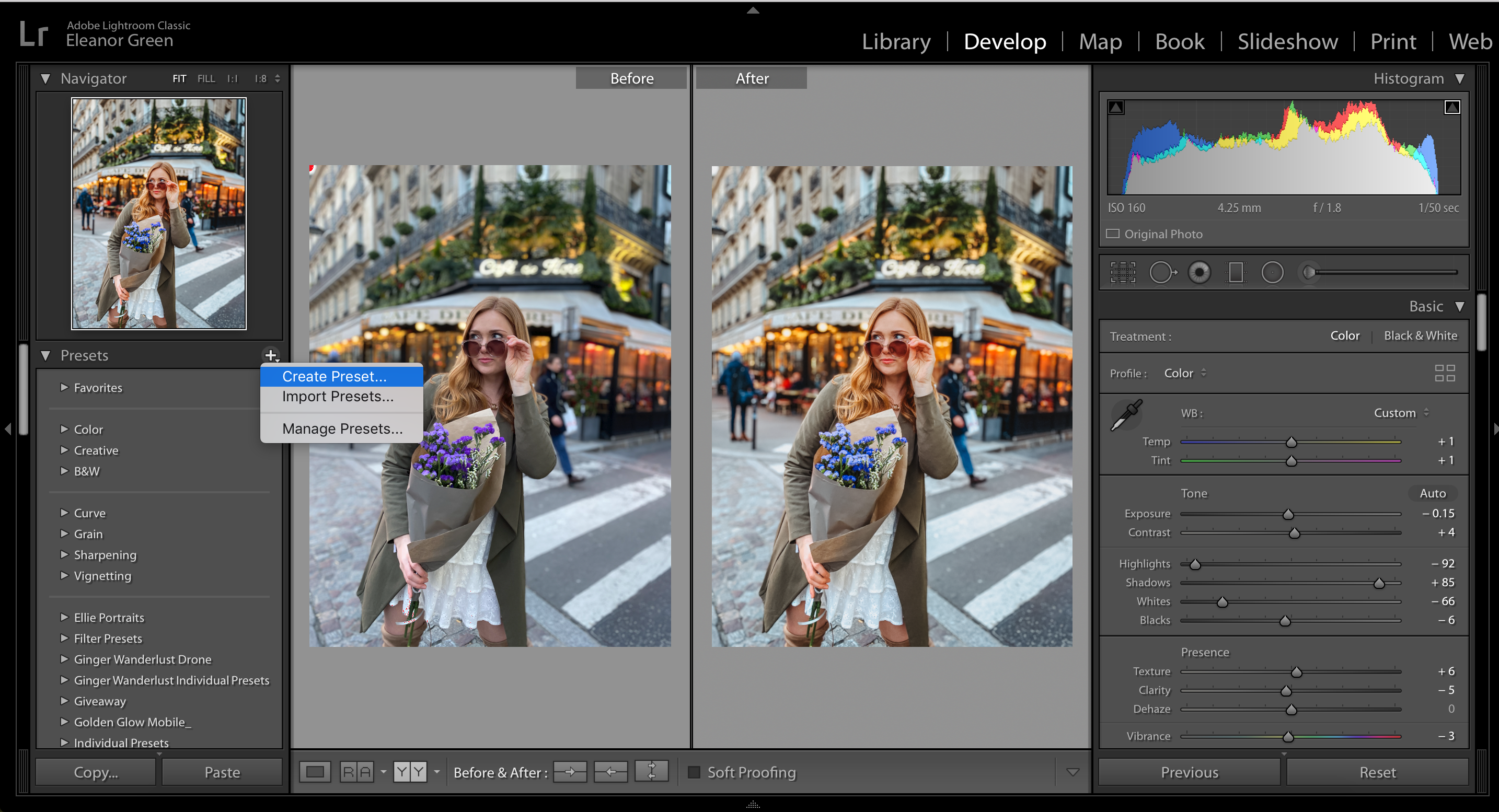Image resolution: width=1499 pixels, height=812 pixels.
Task: Select the crop overlay icon
Action: [x=1122, y=271]
